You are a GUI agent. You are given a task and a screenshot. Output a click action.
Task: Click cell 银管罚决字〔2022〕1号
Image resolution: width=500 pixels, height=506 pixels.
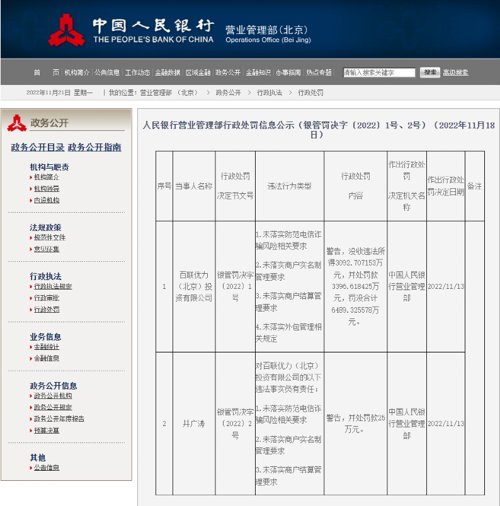(235, 286)
